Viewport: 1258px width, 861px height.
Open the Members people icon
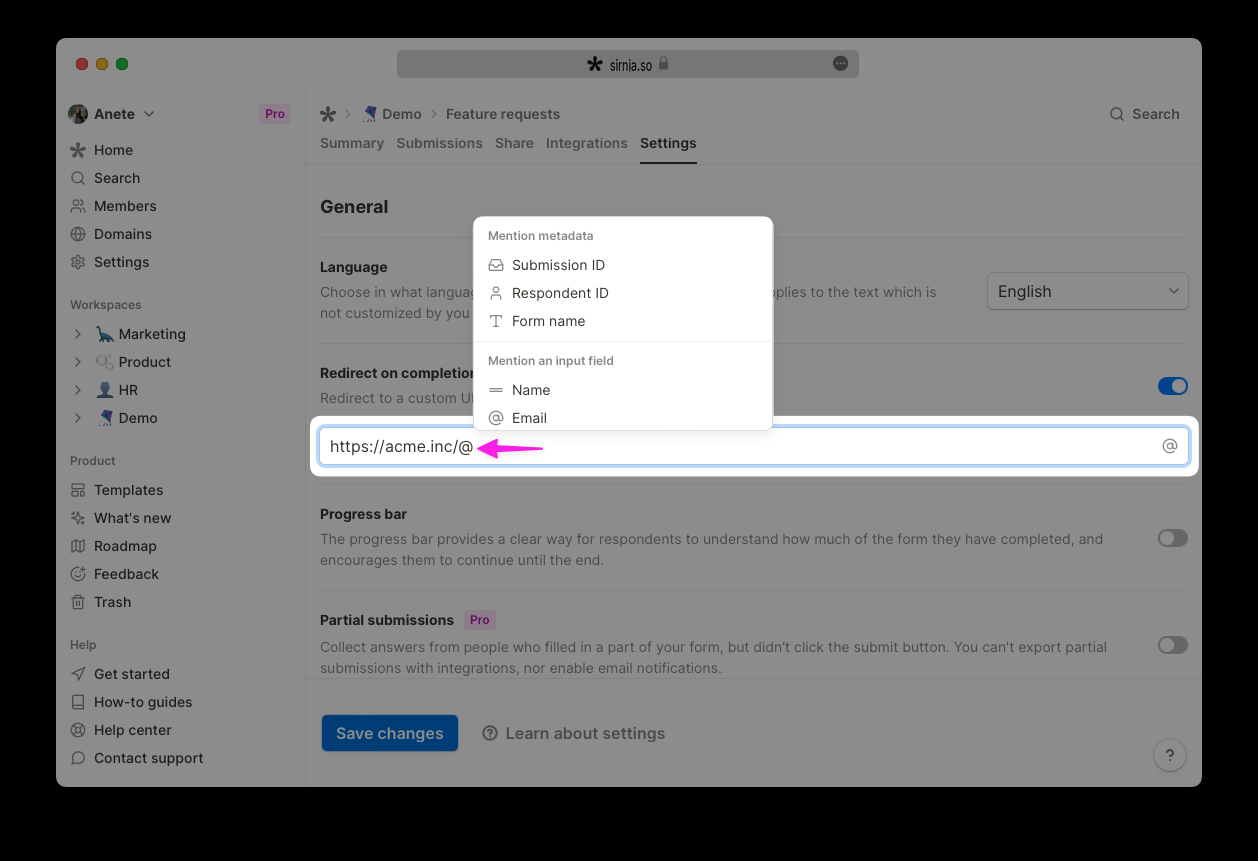click(x=78, y=206)
